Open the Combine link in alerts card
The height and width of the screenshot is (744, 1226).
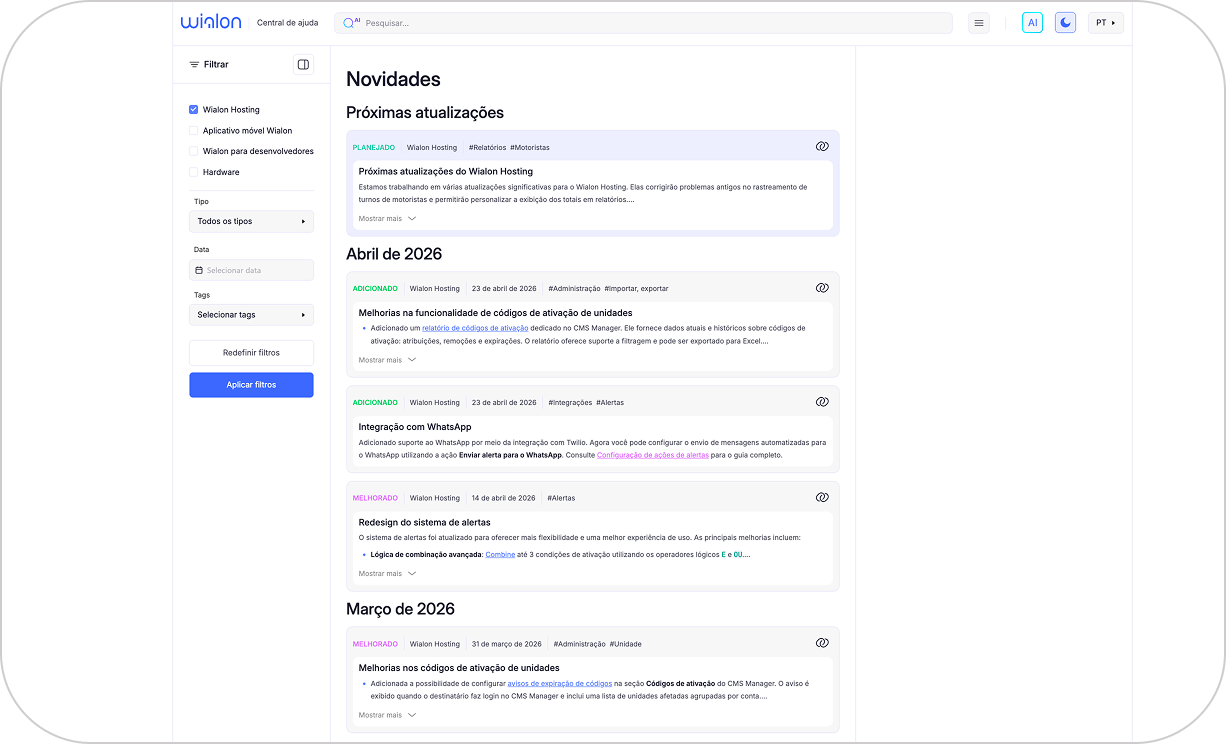click(500, 554)
